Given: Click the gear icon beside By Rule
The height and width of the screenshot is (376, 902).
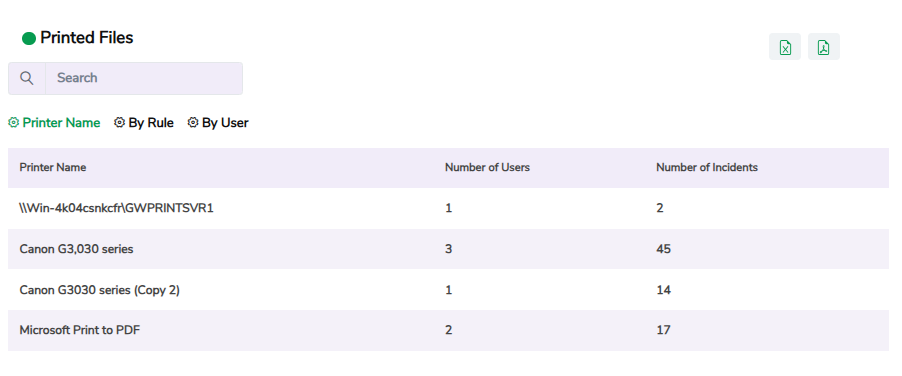Looking at the screenshot, I should pos(119,122).
